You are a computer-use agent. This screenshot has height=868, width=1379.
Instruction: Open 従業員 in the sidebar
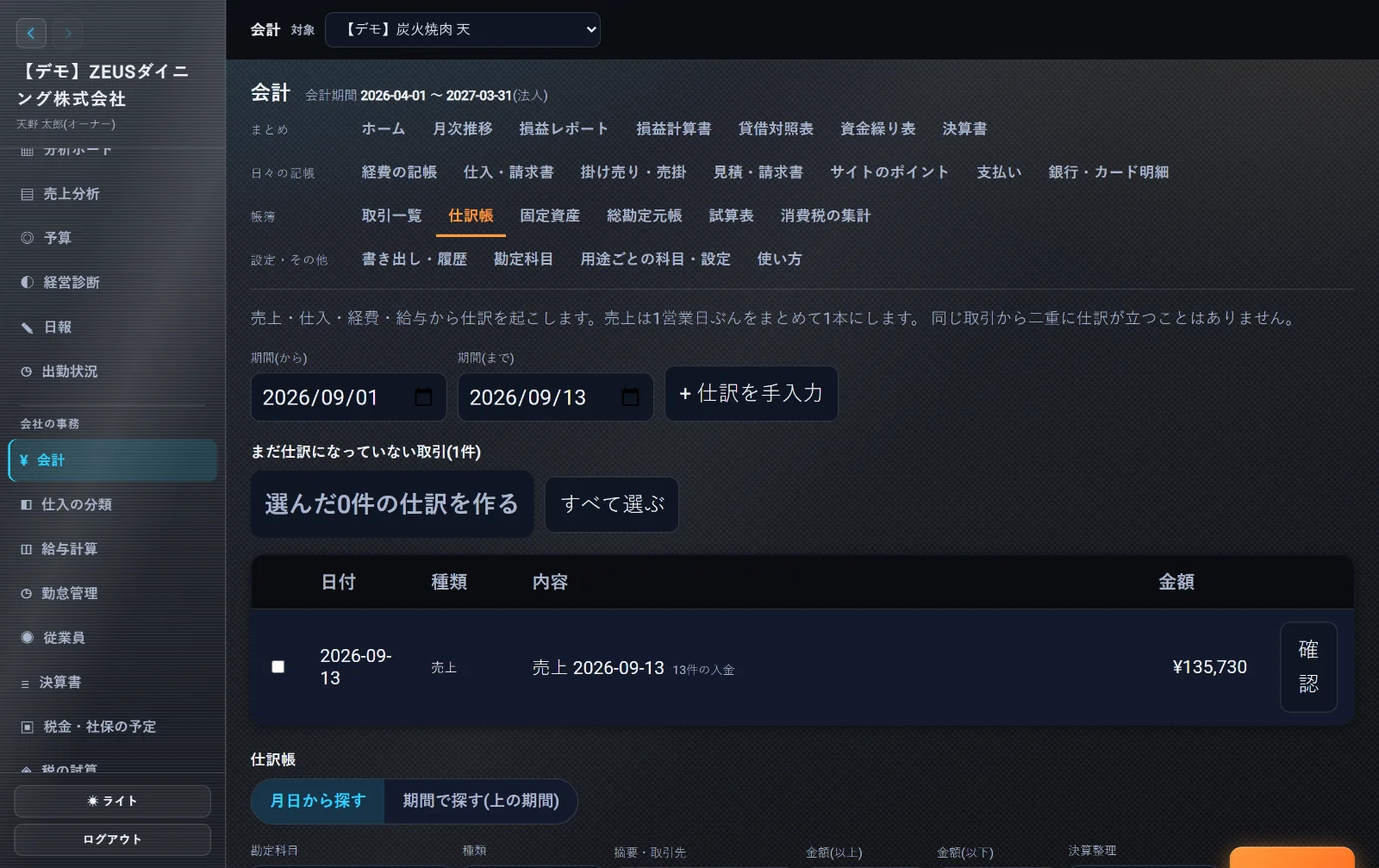pyautogui.click(x=112, y=638)
